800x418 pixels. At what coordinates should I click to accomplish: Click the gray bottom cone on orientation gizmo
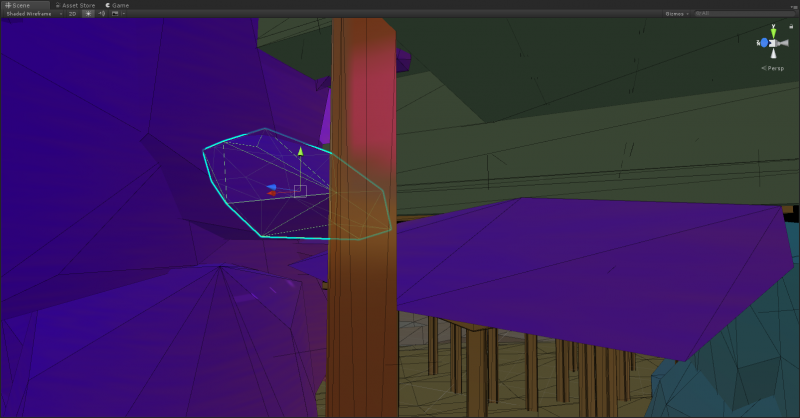(773, 54)
